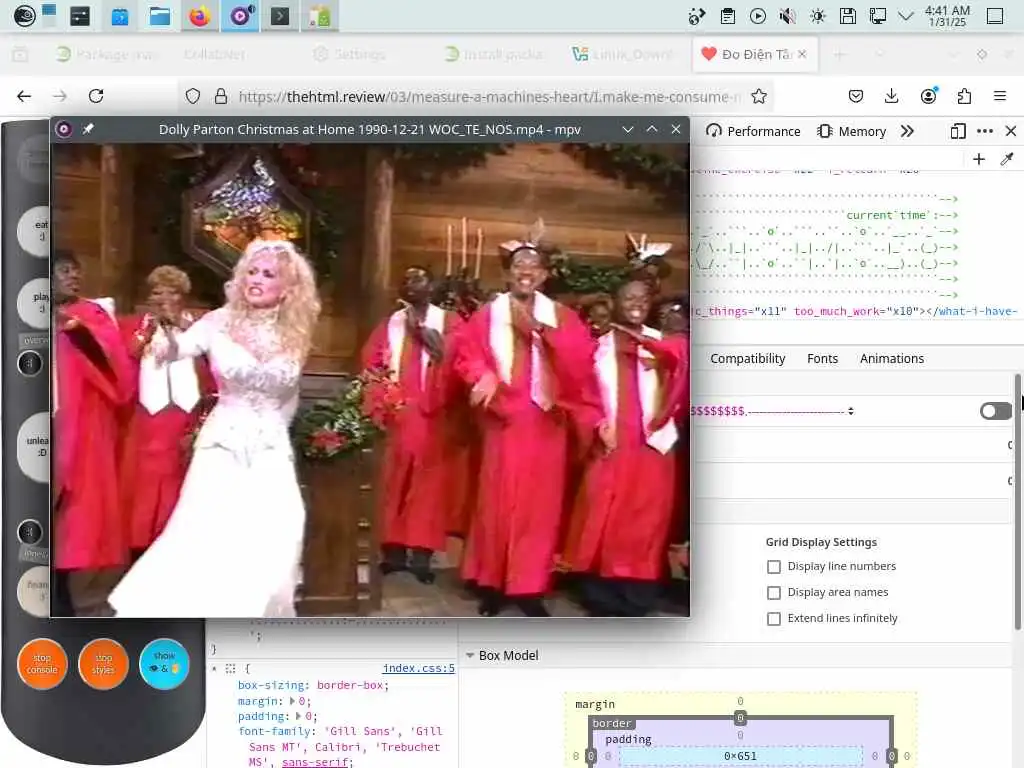The image size is (1024, 768).
Task: Open the Compatibility inspector tab
Action: pyautogui.click(x=748, y=359)
